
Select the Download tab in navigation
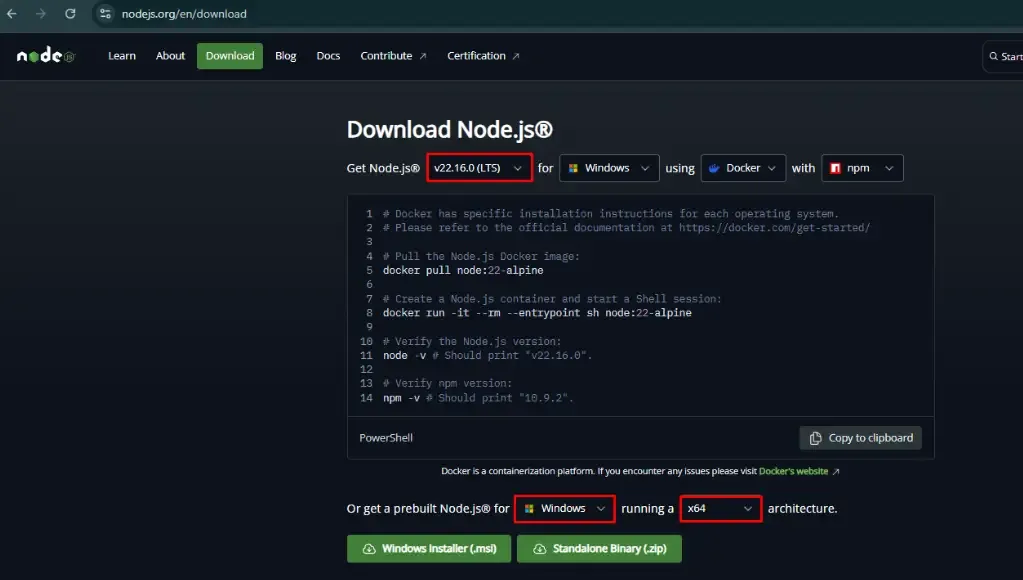coord(230,56)
